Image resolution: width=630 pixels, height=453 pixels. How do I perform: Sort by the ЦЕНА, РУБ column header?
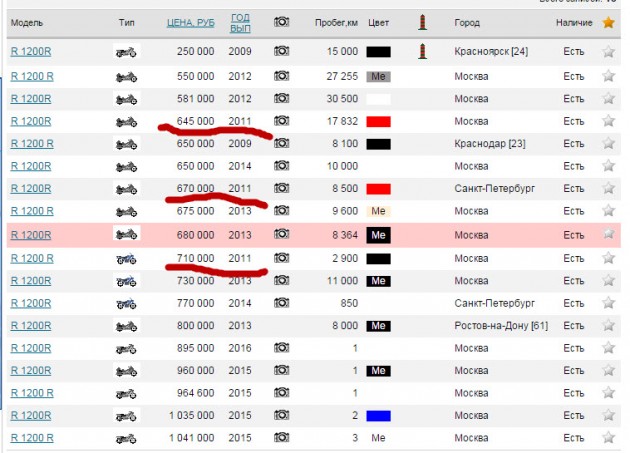[190, 22]
